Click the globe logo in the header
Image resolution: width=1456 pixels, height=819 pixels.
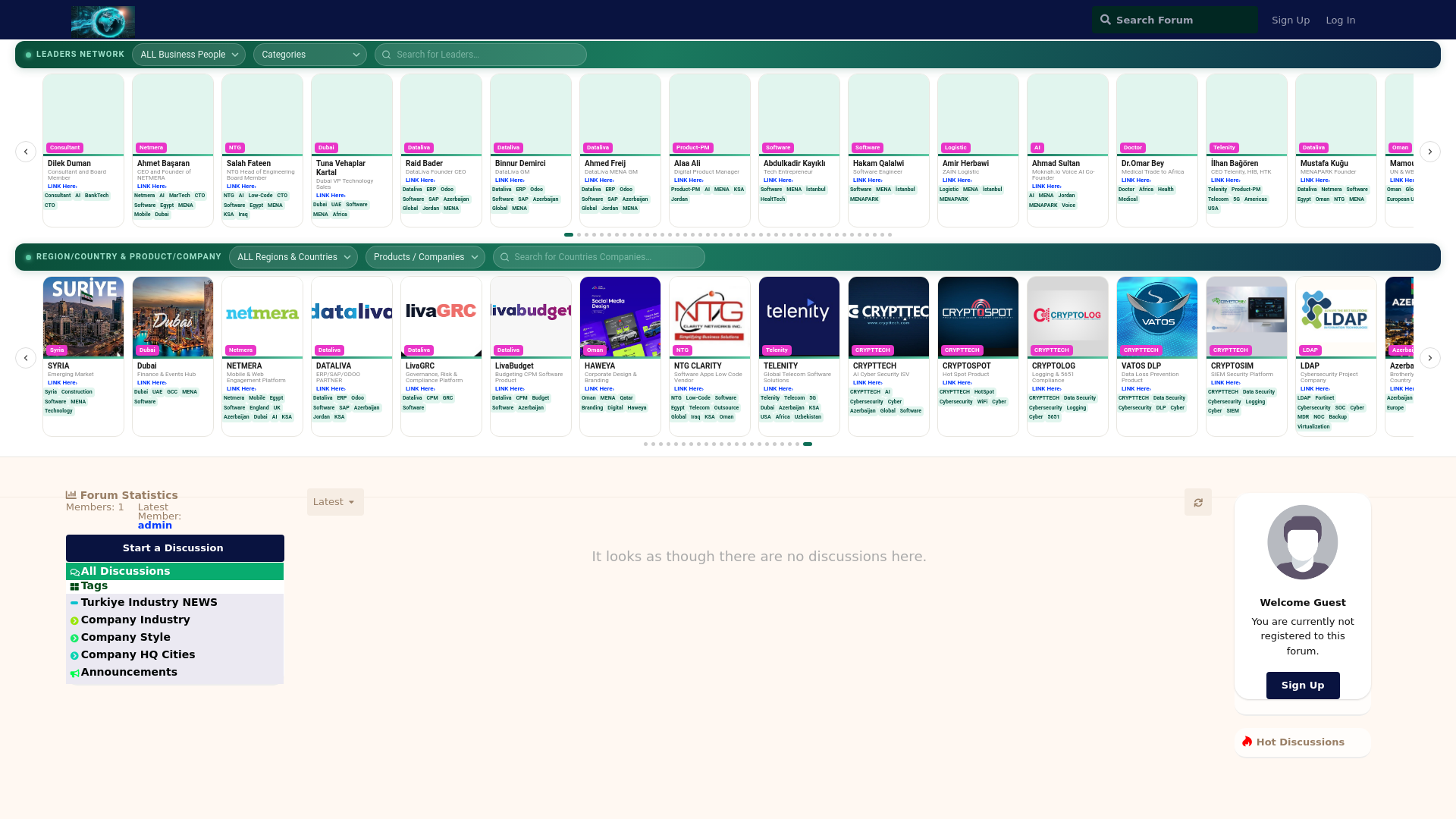103,21
